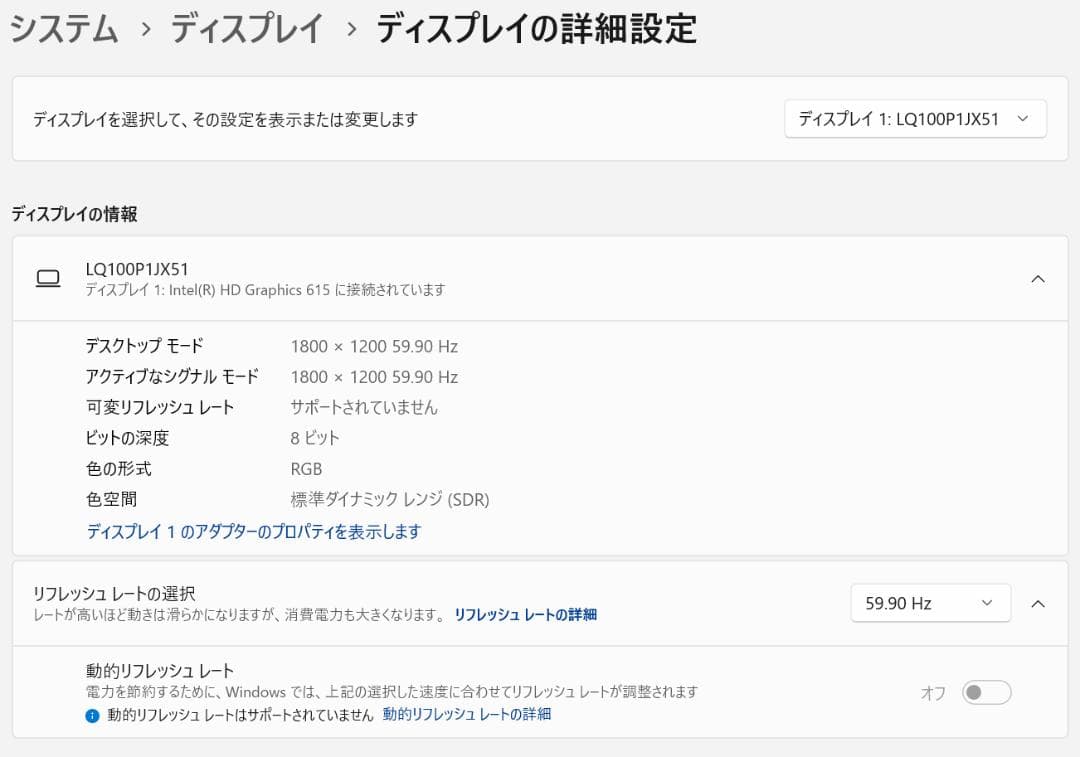Toggle the 動的リフレッシュ レート switch
This screenshot has width=1080, height=757.
pyautogui.click(x=985, y=692)
